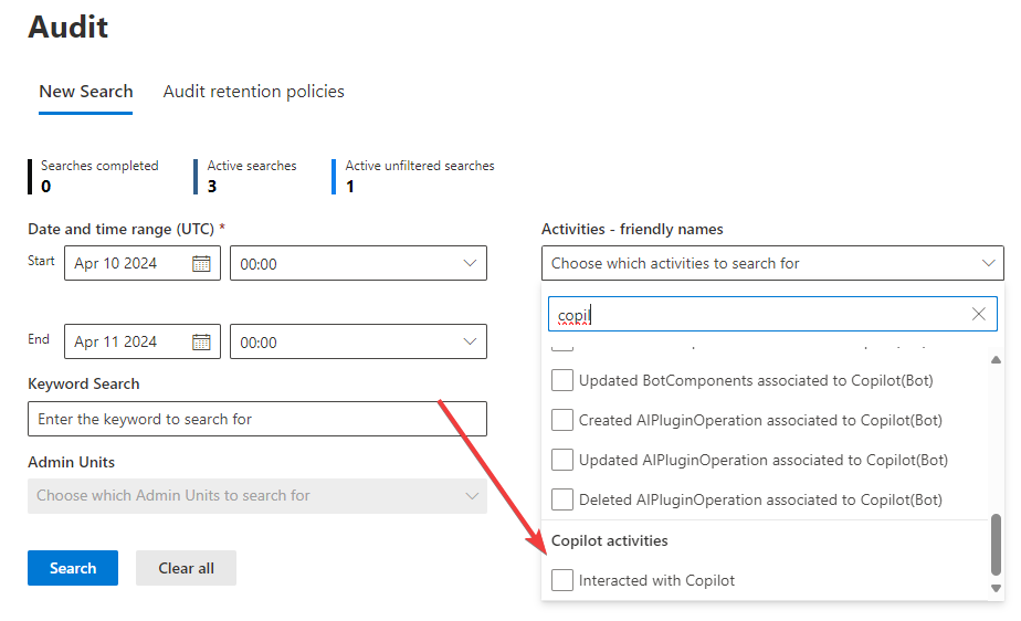
Task: Open the Start date calendar picker icon
Action: [201, 264]
